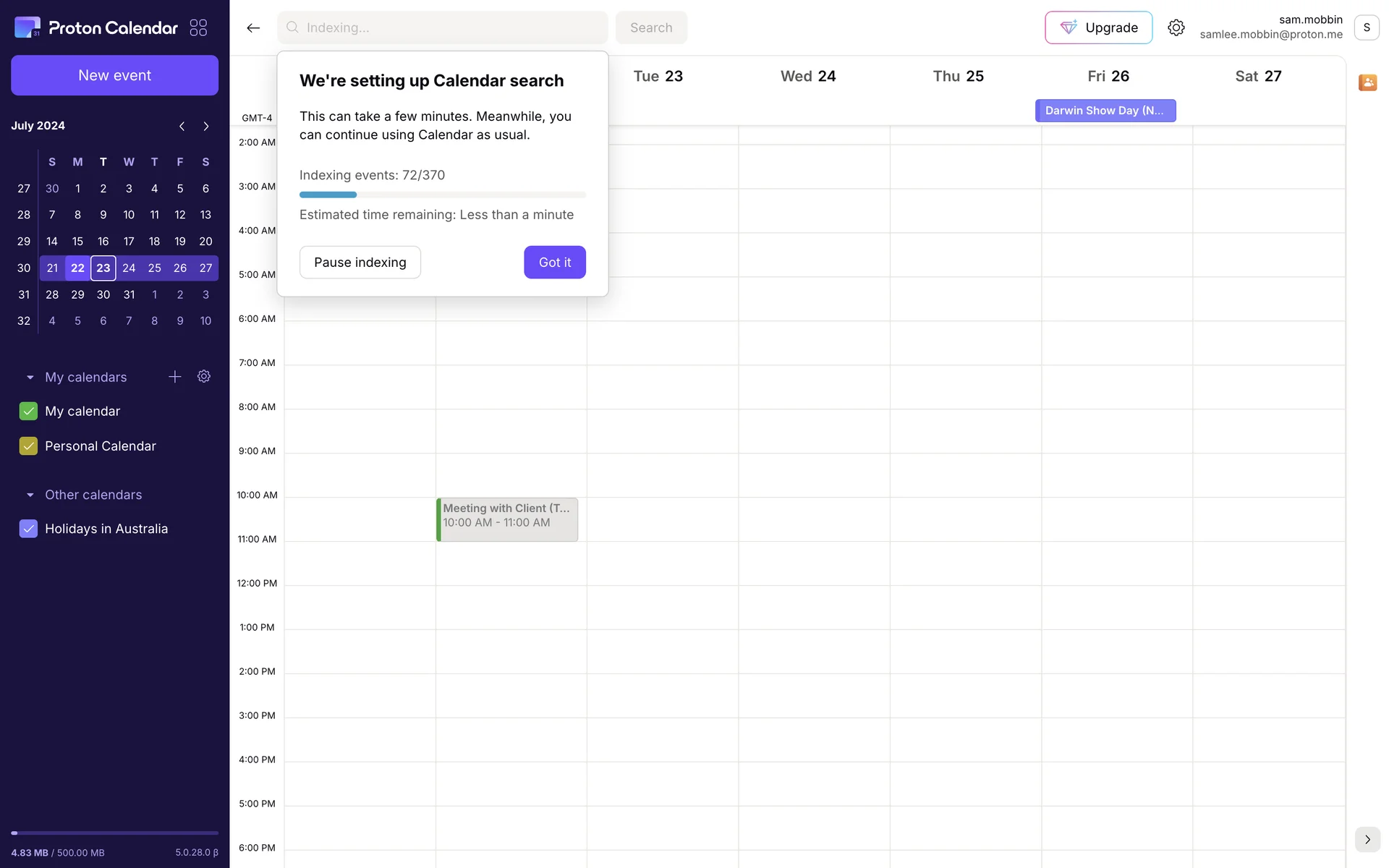The width and height of the screenshot is (1389, 868).
Task: Go to previous month in mini calendar
Action: [x=182, y=126]
